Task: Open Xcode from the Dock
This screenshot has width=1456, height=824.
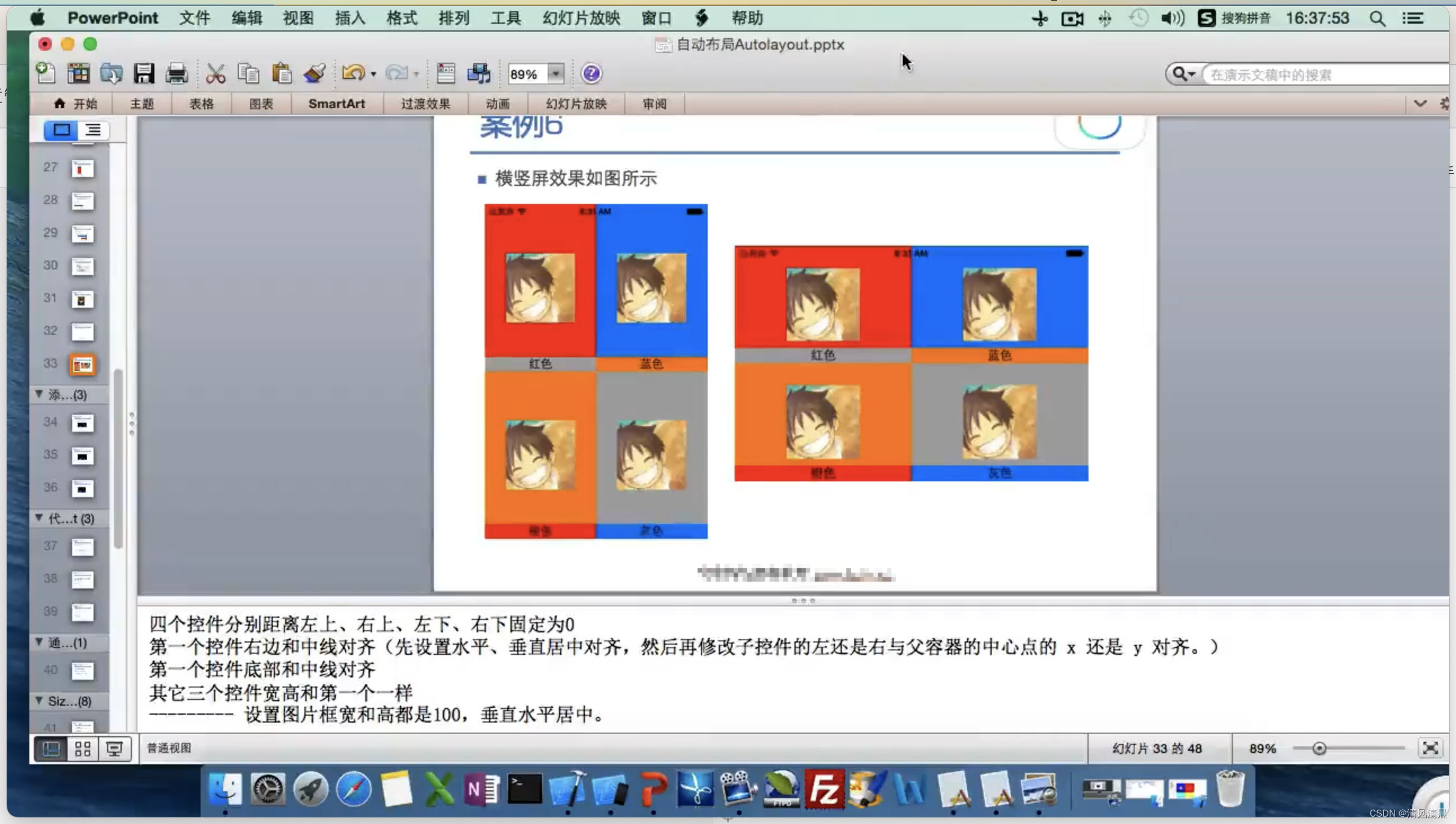Action: 567,789
